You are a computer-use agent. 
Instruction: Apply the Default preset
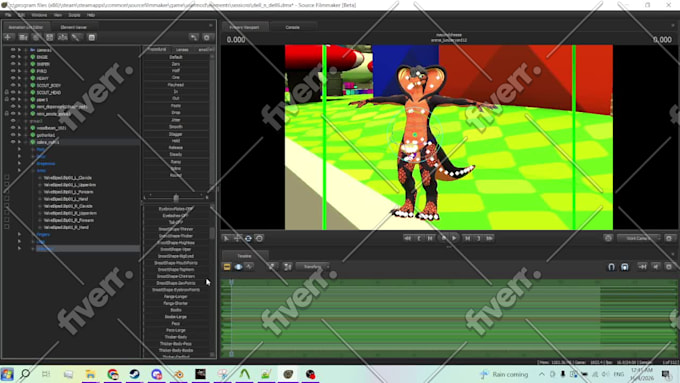(x=176, y=57)
